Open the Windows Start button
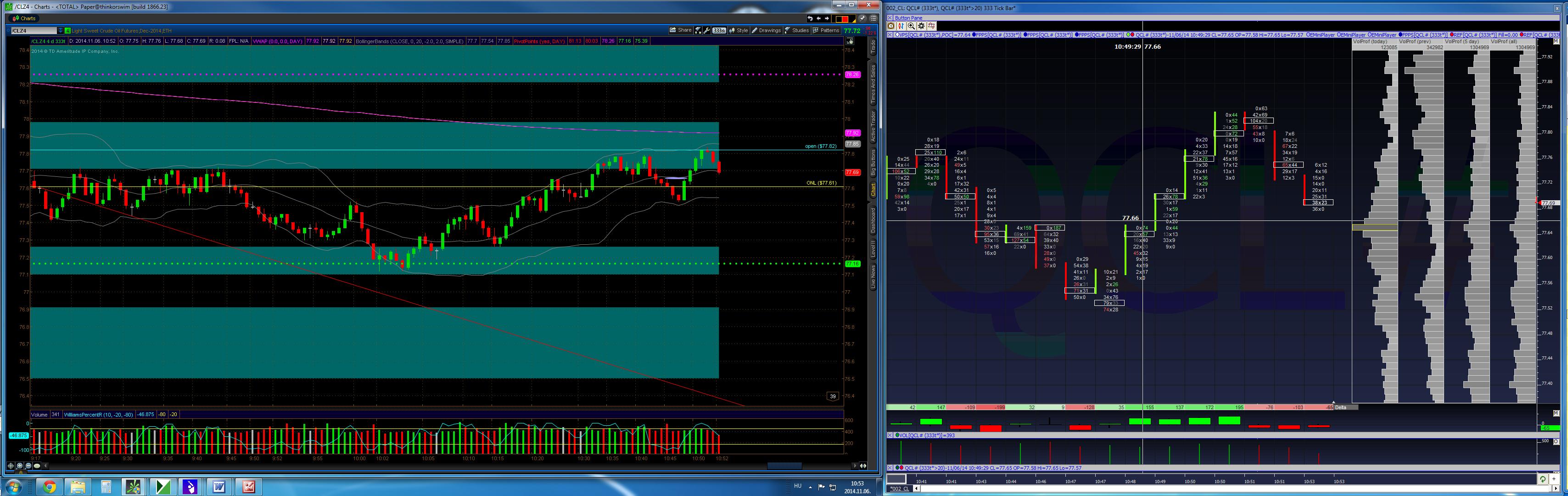The height and width of the screenshot is (496, 1568). (13, 486)
